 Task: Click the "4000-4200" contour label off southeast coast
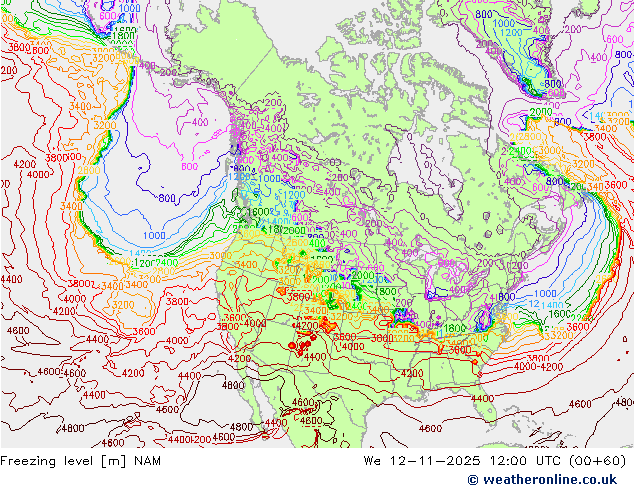pyautogui.click(x=538, y=367)
